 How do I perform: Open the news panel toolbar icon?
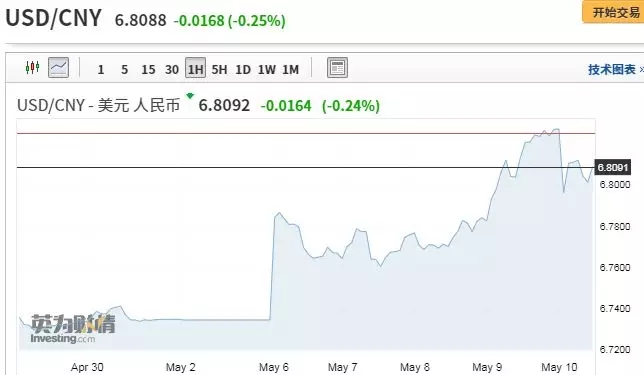337,68
